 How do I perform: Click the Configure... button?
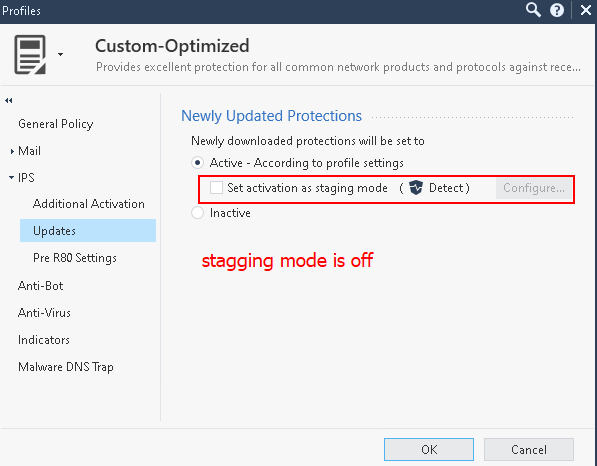pos(533,188)
